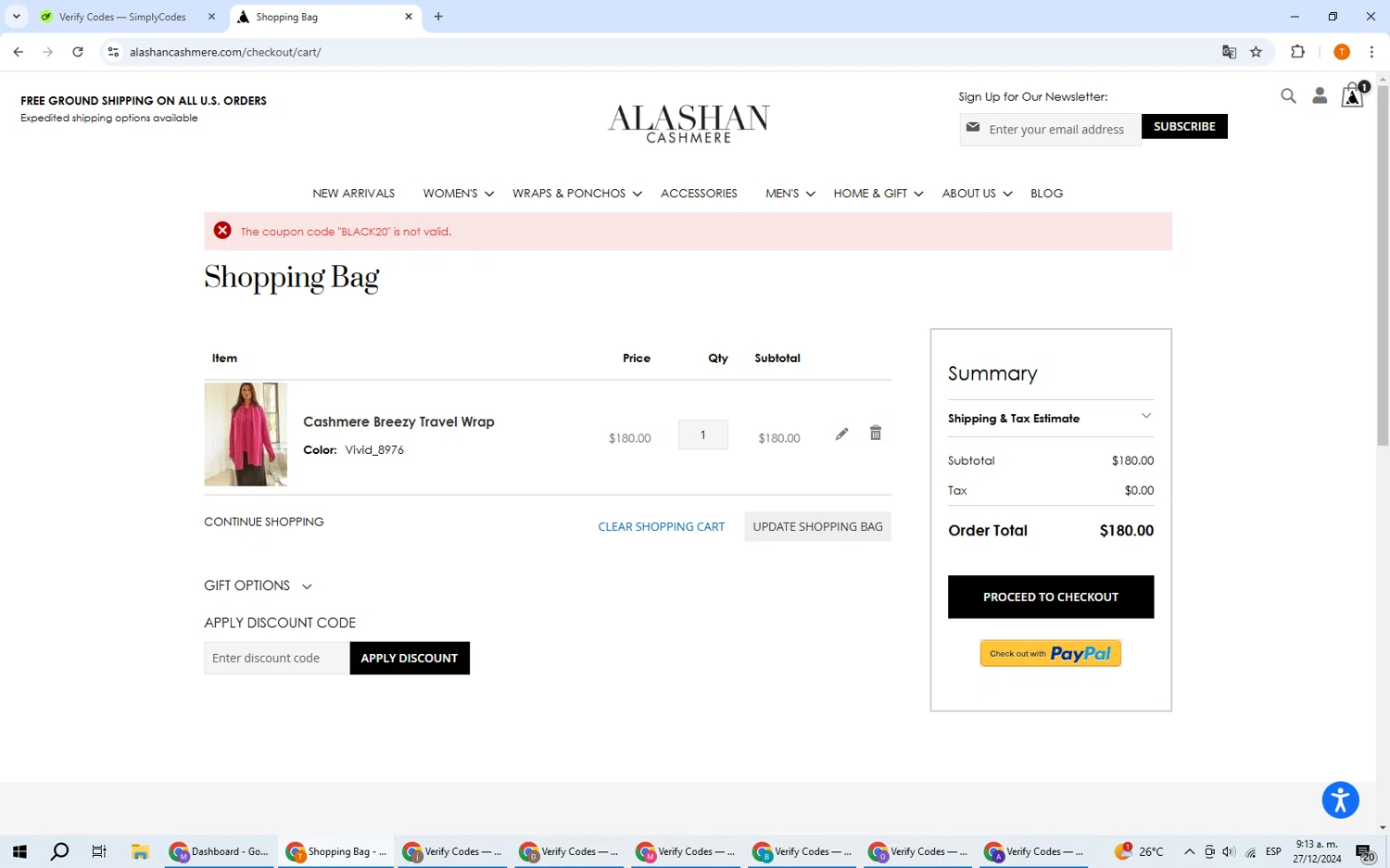Open the browser extensions puzzle icon

(1297, 52)
